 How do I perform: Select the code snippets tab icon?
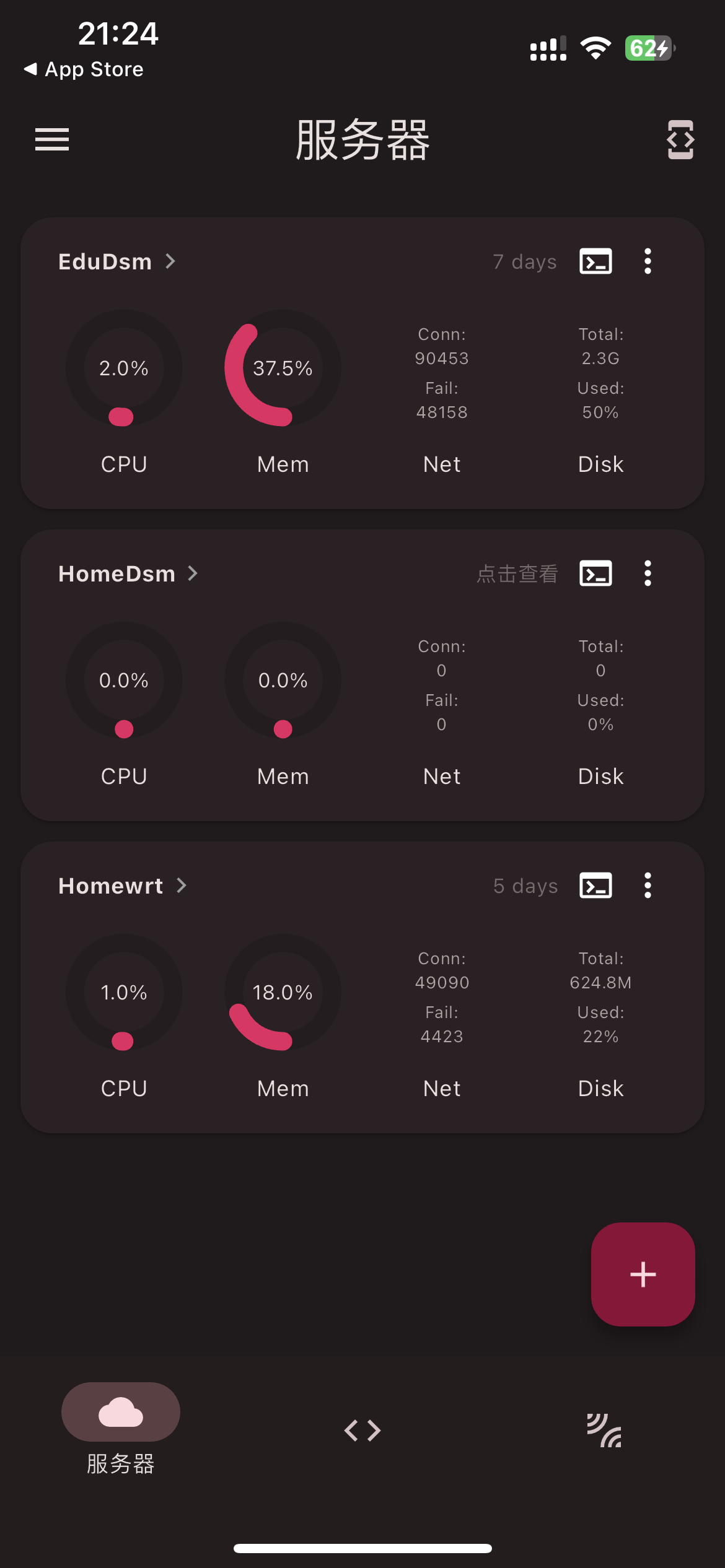pyautogui.click(x=362, y=1429)
